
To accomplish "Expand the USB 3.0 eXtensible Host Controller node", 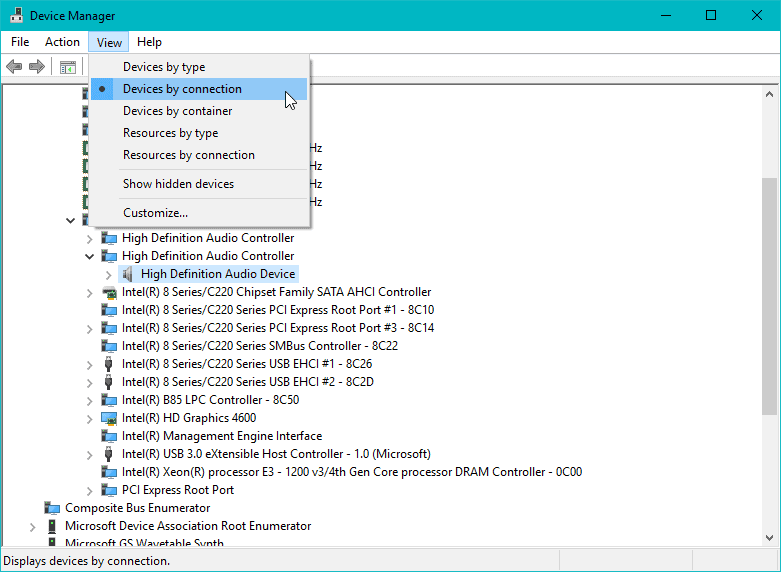I will coord(90,455).
